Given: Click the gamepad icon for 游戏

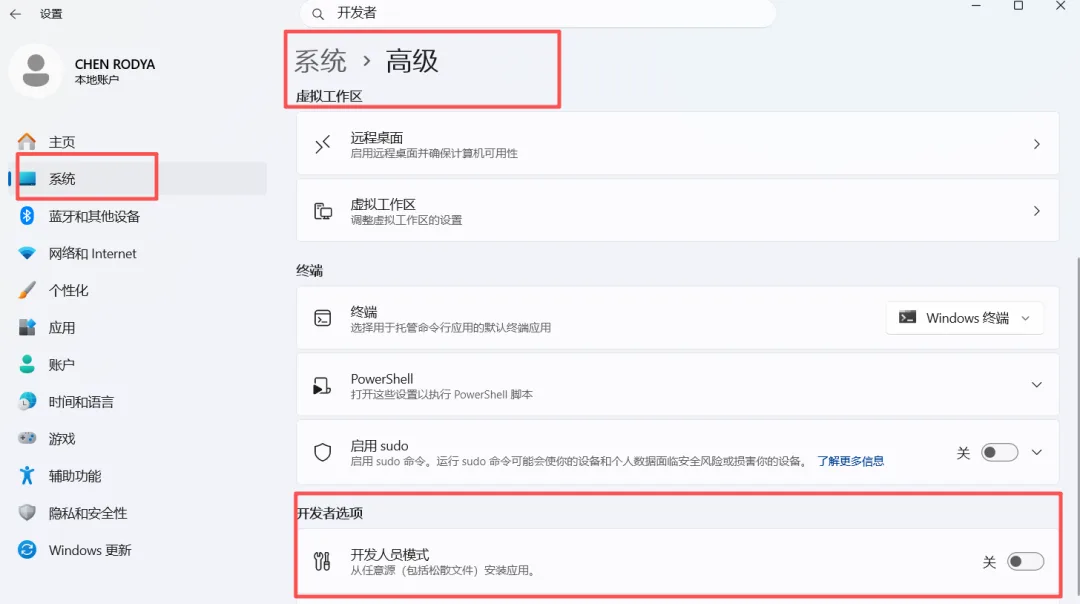Looking at the screenshot, I should click(x=27, y=438).
